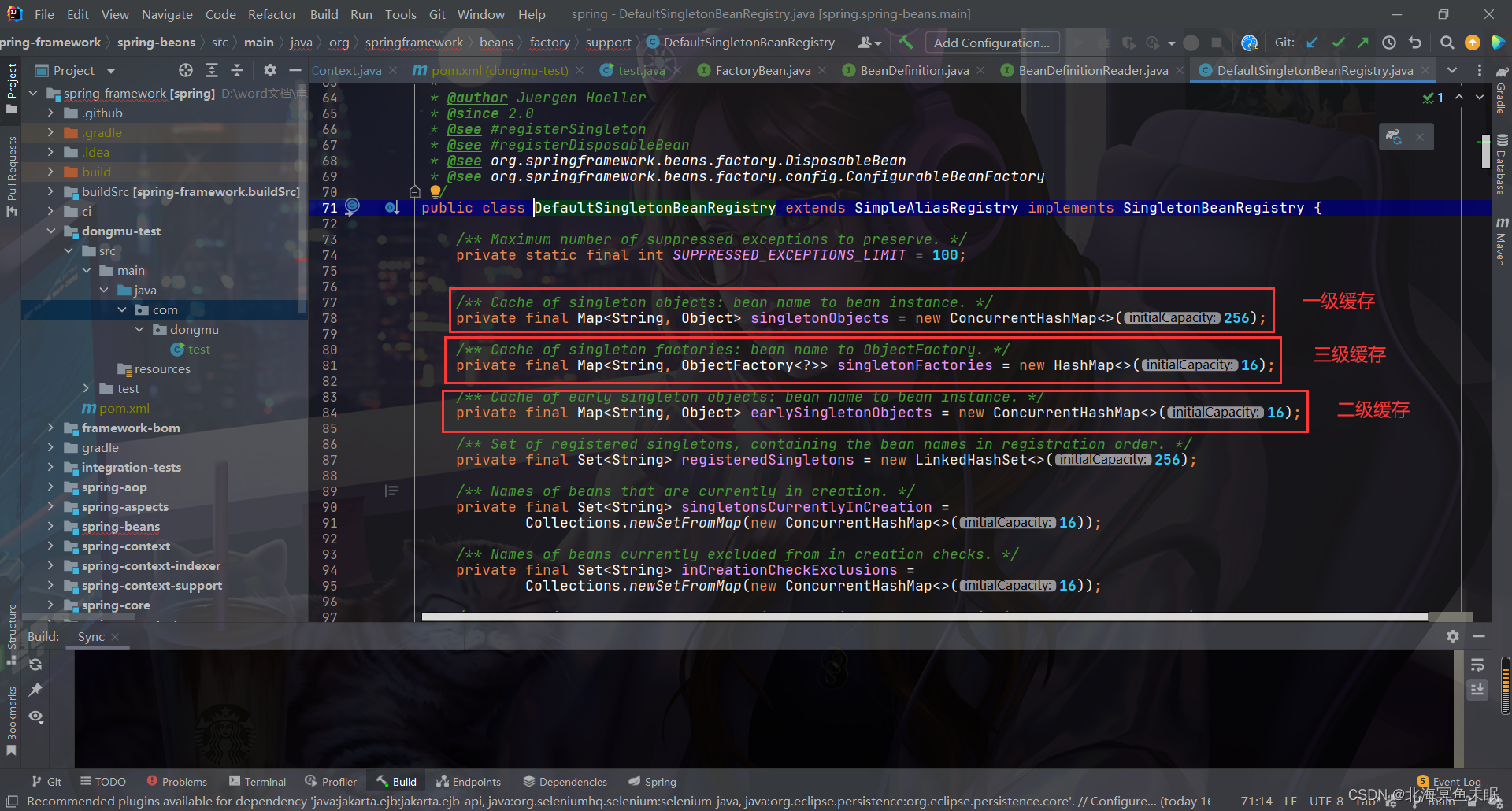Viewport: 1512px width, 811px height.
Task: Click the Git Commit checkmark icon
Action: 1338,43
